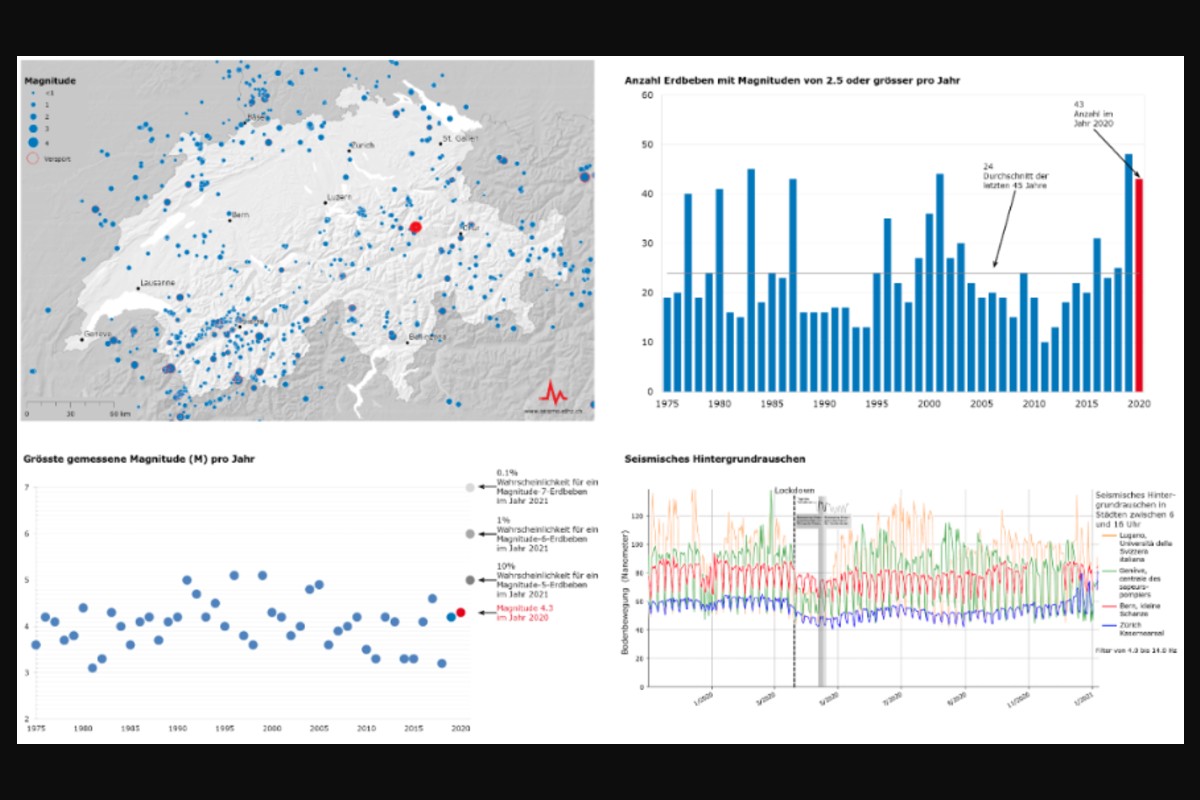The image size is (1200, 800).
Task: Click the dark gray magnitude-5 probability dot
Action: [470, 580]
